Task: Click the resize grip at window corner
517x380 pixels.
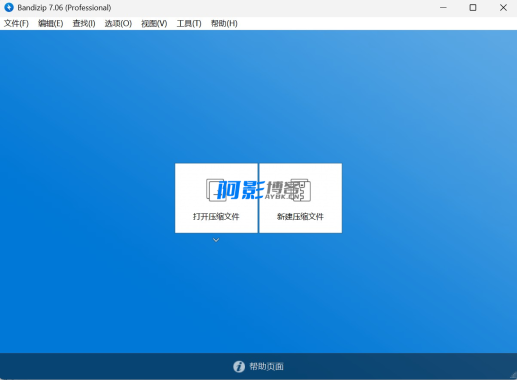Action: click(x=513, y=376)
